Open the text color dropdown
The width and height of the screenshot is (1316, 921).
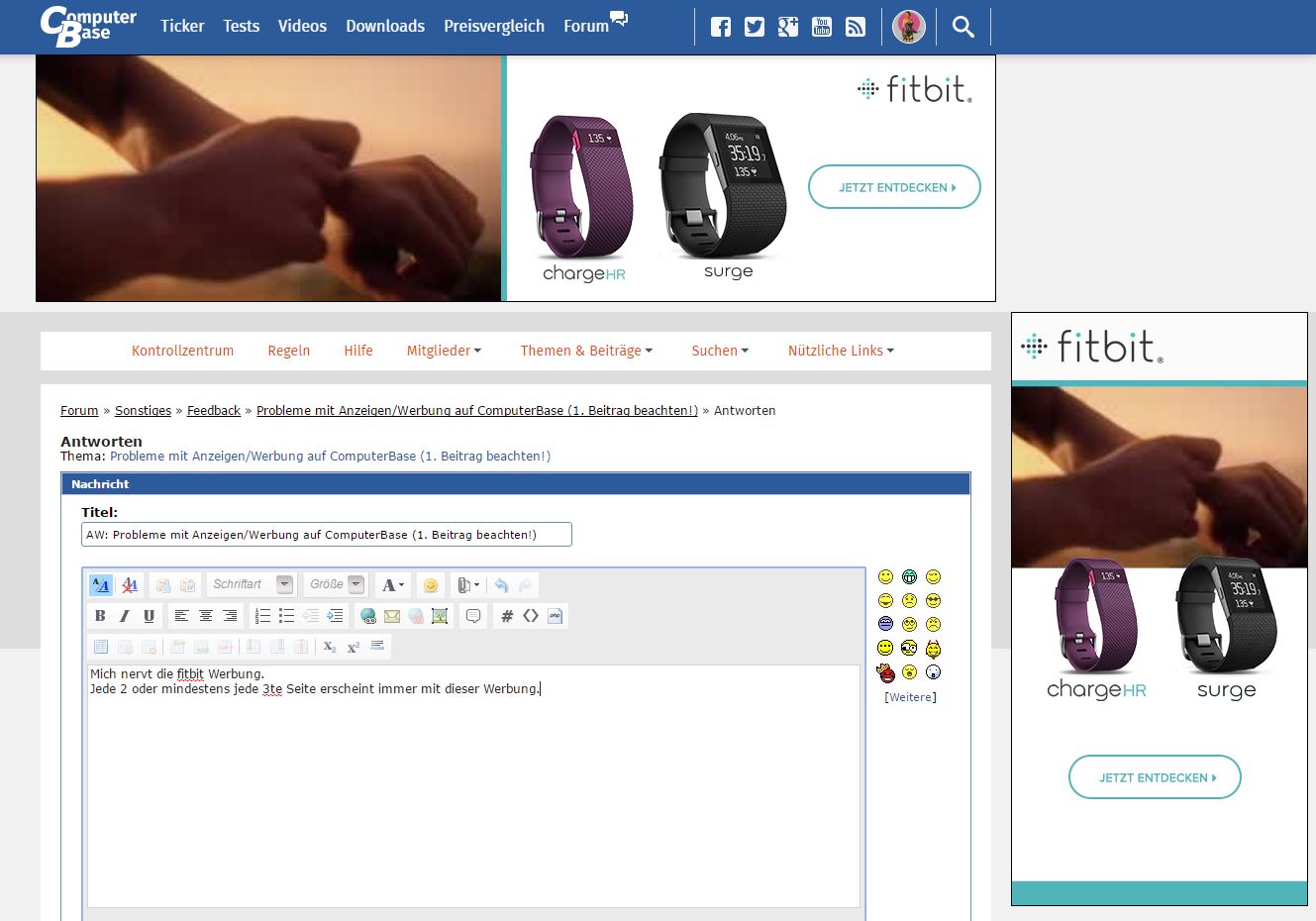[393, 585]
